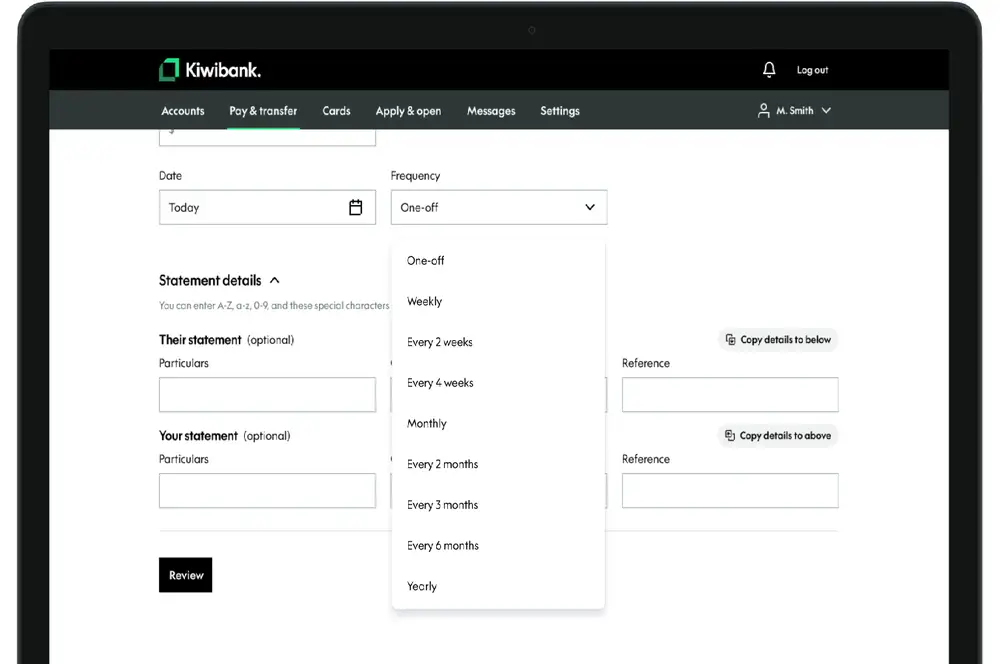The image size is (1000, 664).
Task: Pick the Monthly frequency option
Action: click(x=427, y=424)
